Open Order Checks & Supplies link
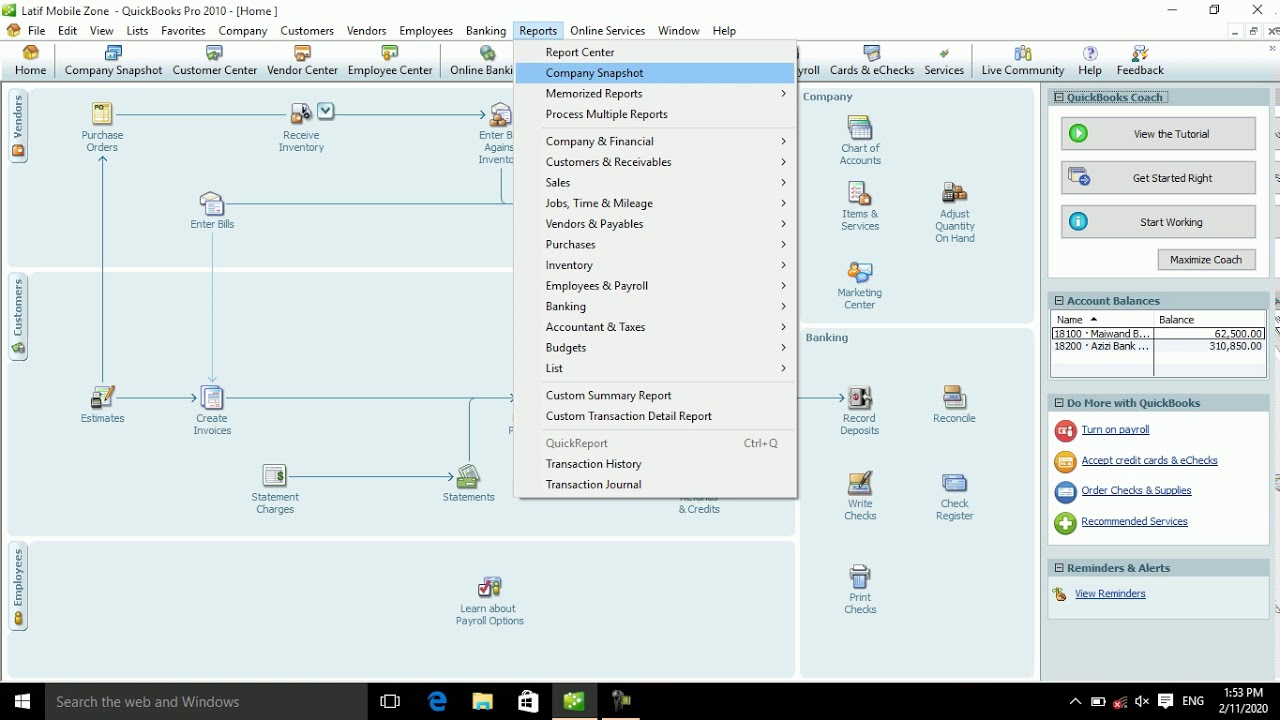The height and width of the screenshot is (720, 1280). coord(1136,491)
